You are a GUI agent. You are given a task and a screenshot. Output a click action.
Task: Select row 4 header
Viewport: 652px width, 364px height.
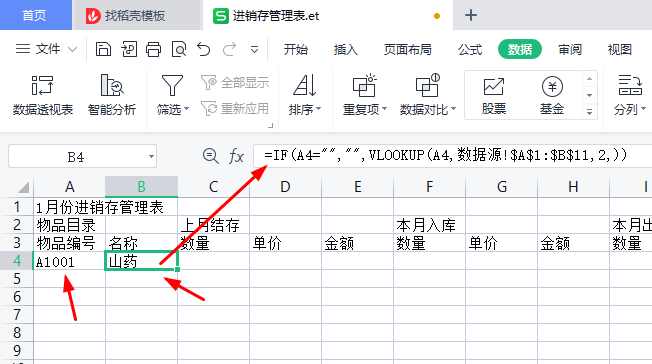click(x=17, y=261)
